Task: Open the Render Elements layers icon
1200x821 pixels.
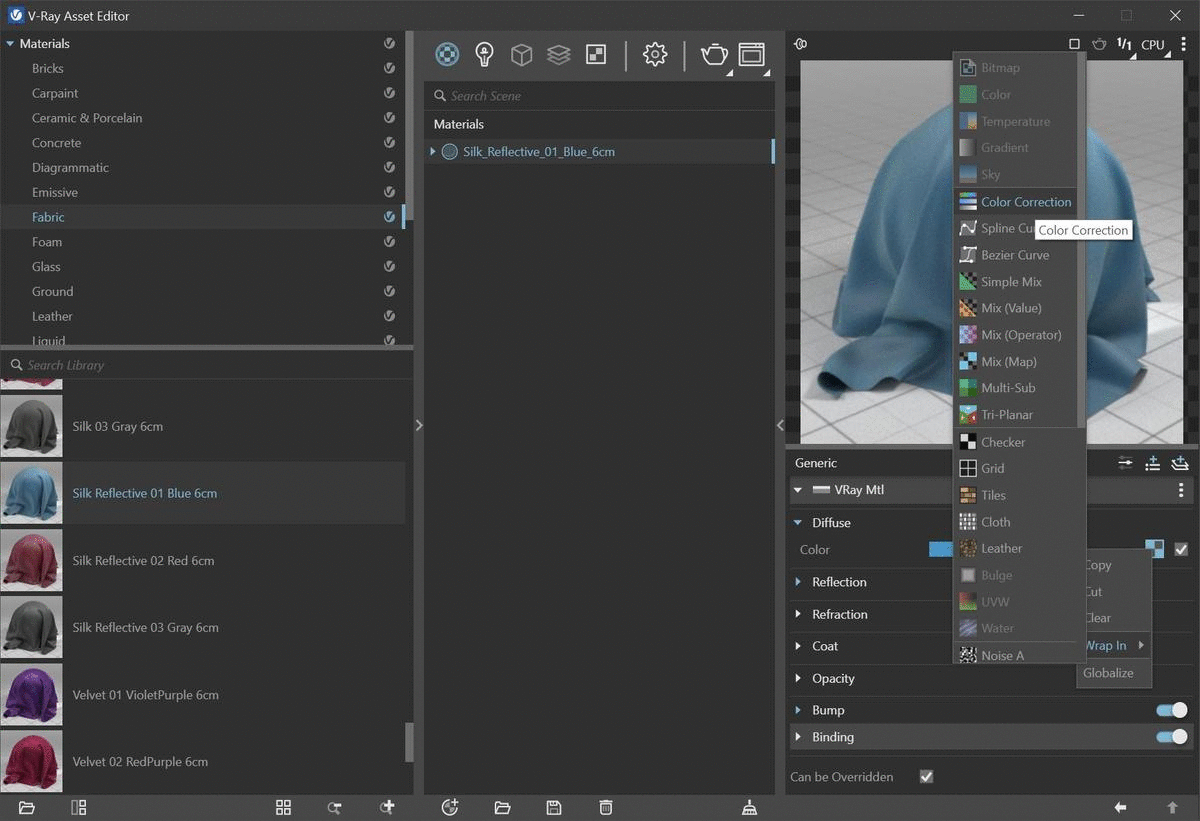Action: click(558, 54)
